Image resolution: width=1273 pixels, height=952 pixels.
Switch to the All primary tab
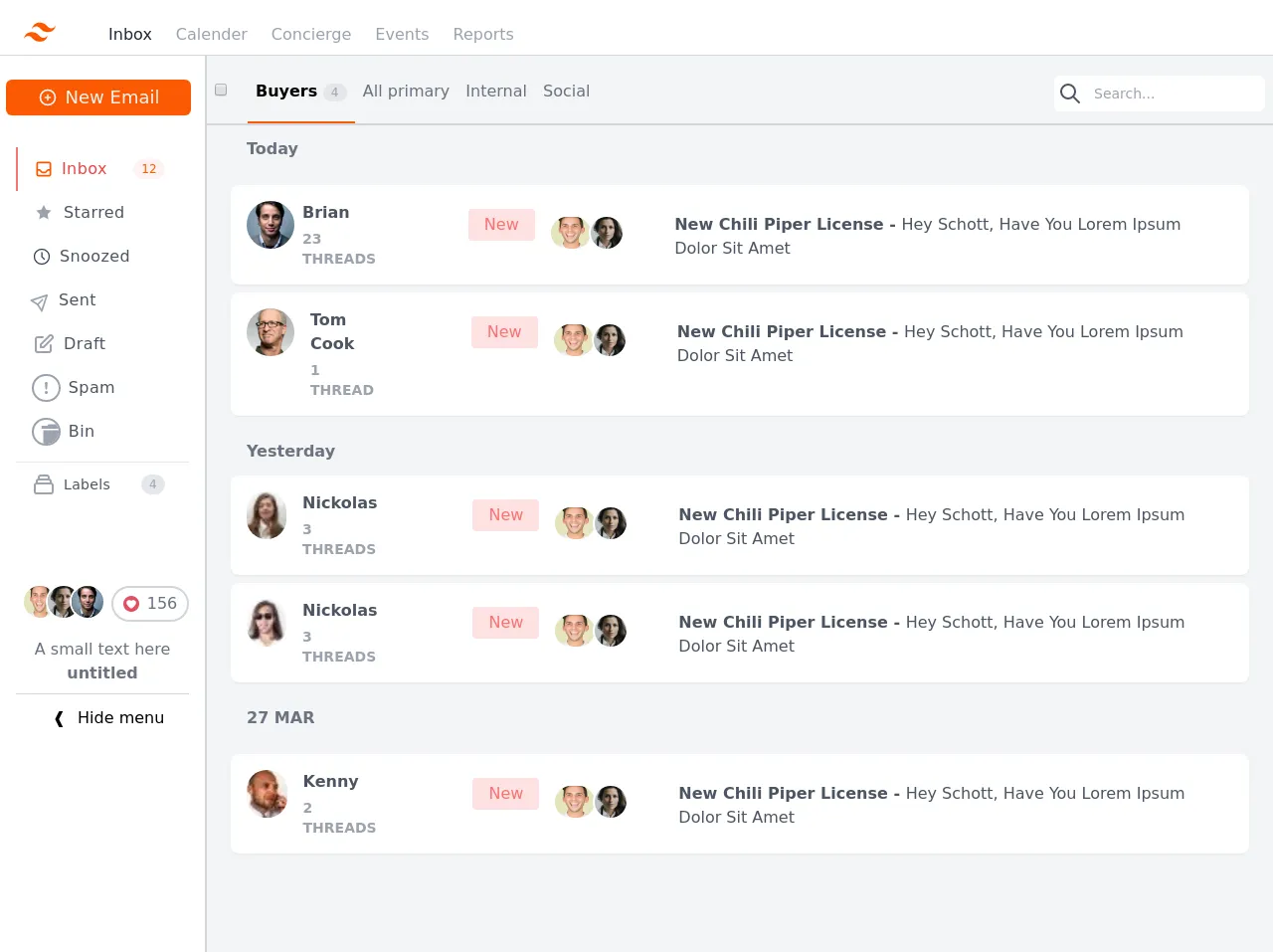pos(406,92)
